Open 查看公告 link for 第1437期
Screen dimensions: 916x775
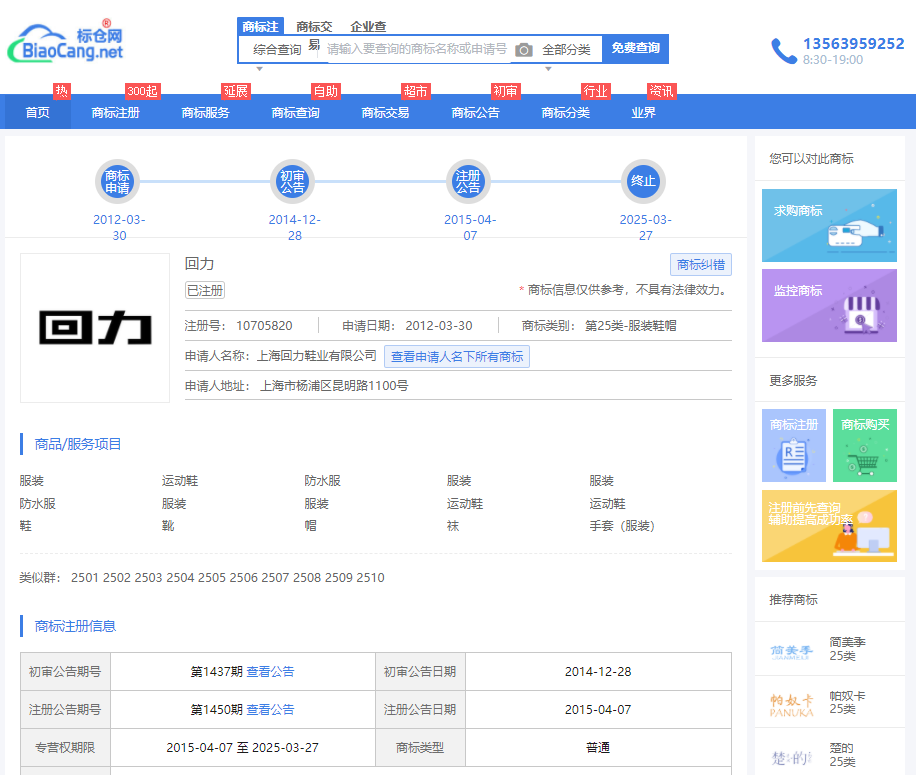tap(270, 672)
